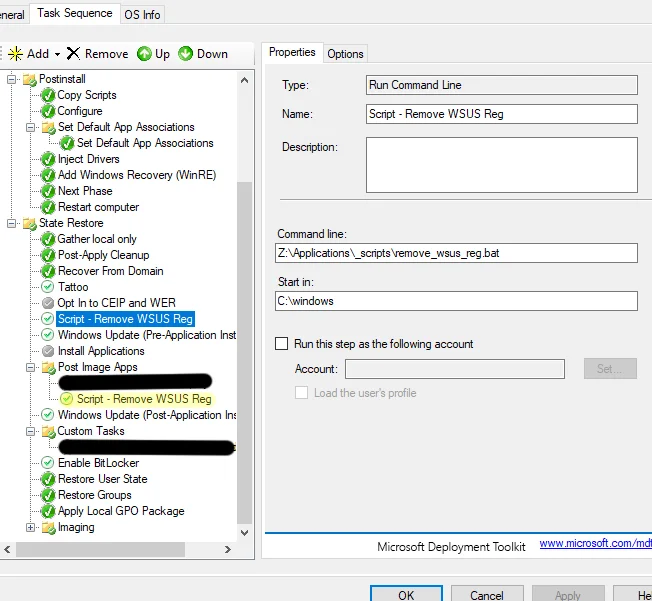Click the Post Image Apps folder icon

[x=49, y=367]
